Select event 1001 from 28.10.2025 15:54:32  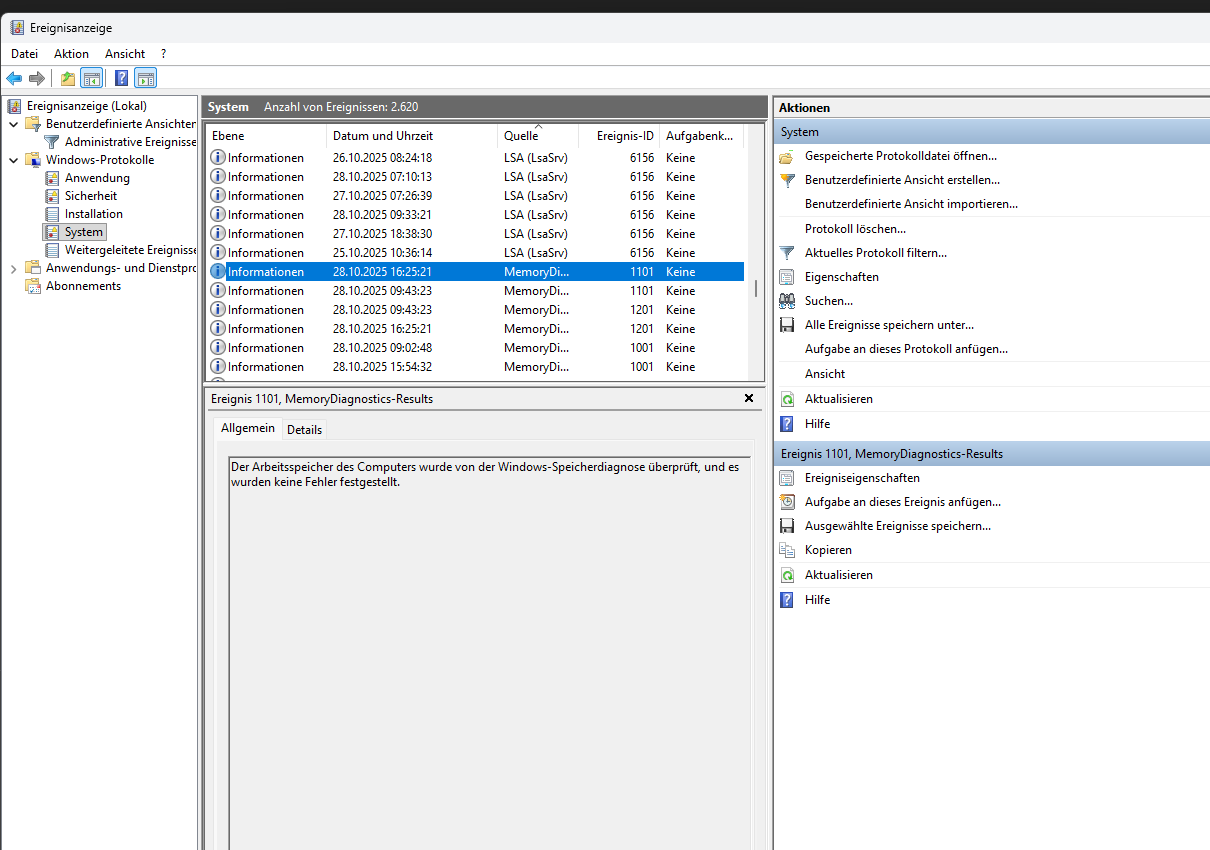pyautogui.click(x=476, y=367)
